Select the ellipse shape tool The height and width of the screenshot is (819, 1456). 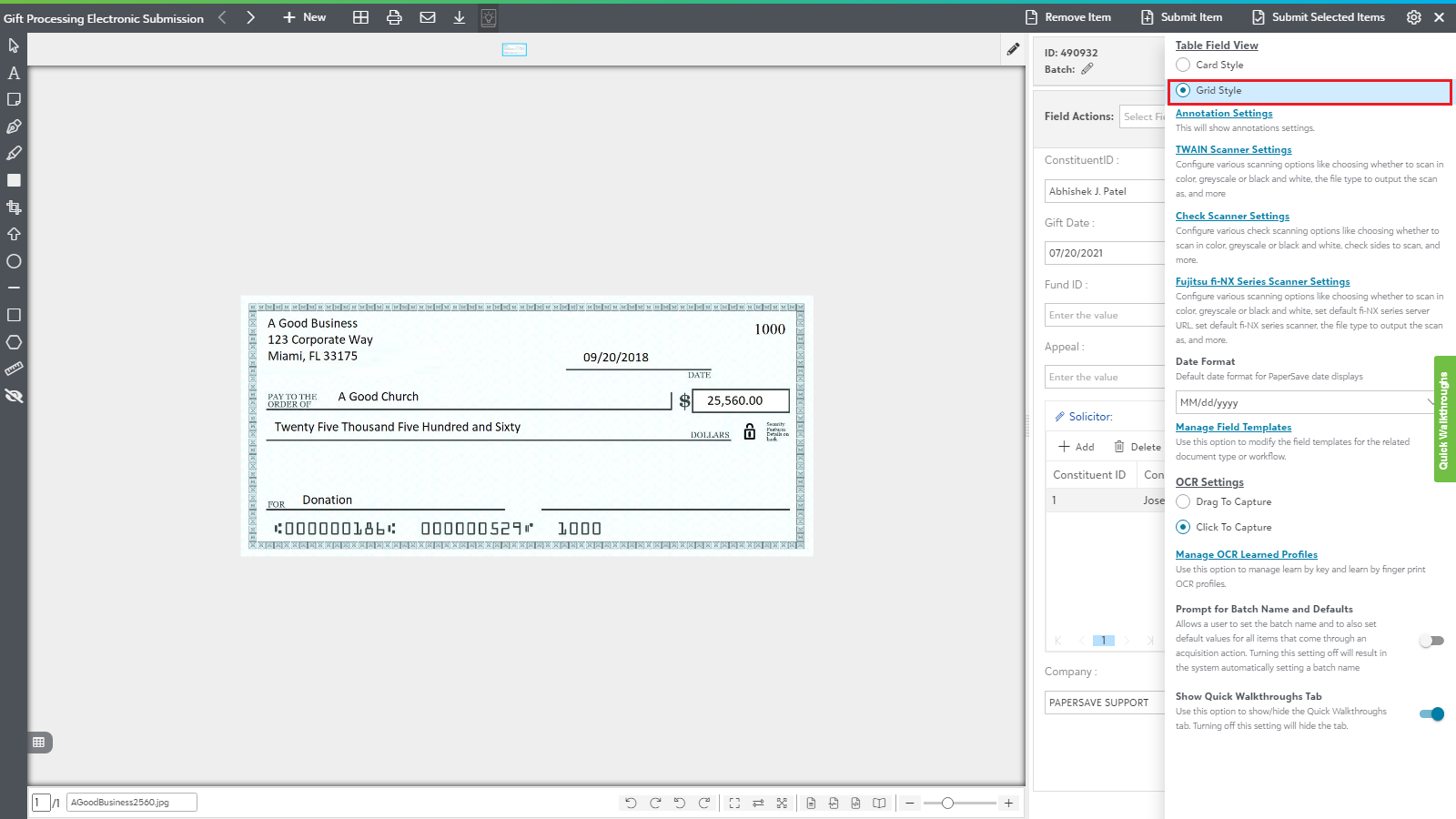point(14,261)
